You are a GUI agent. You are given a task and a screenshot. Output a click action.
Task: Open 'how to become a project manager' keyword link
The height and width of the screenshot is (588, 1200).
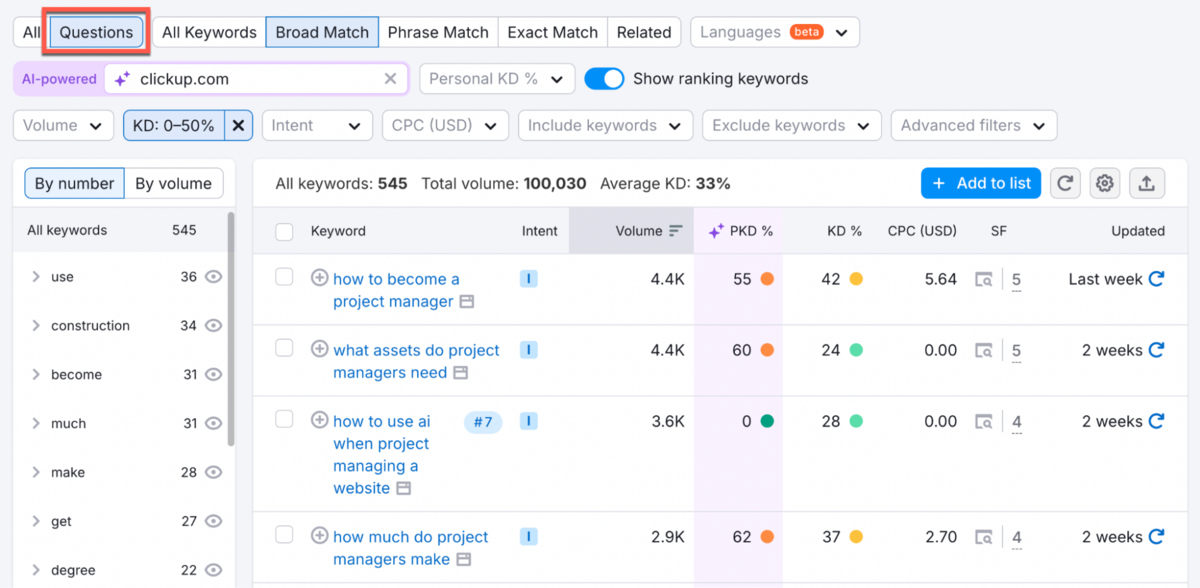396,290
